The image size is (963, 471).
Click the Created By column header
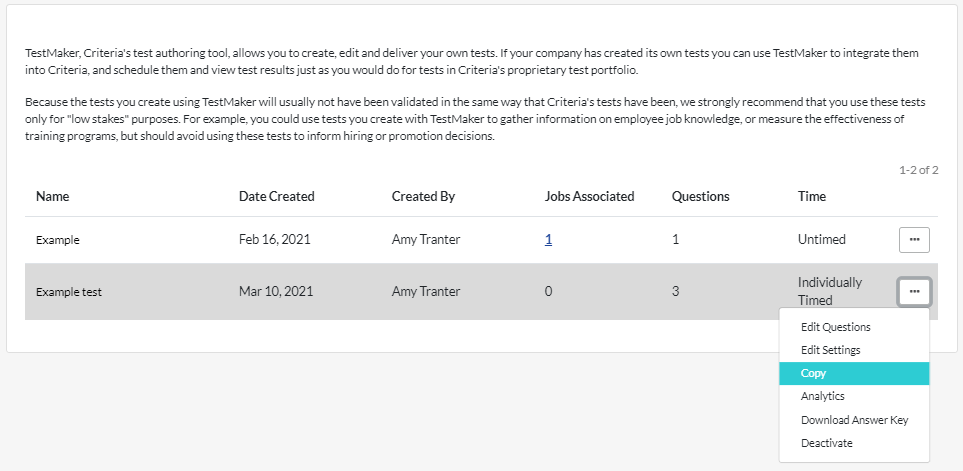(x=423, y=197)
